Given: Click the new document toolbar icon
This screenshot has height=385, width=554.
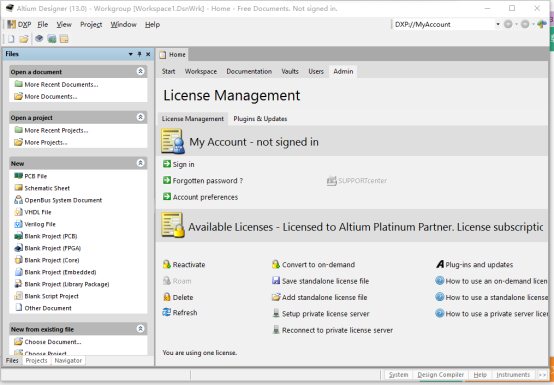Looking at the screenshot, I should tap(11, 39).
